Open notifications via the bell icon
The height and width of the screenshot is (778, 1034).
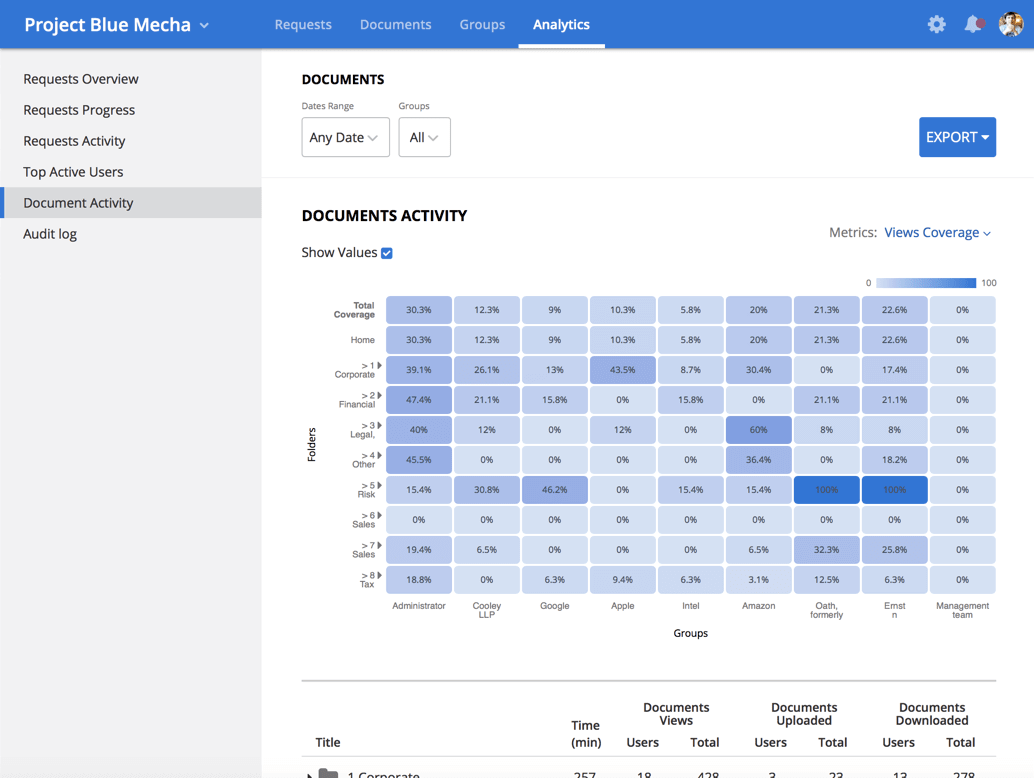[972, 24]
